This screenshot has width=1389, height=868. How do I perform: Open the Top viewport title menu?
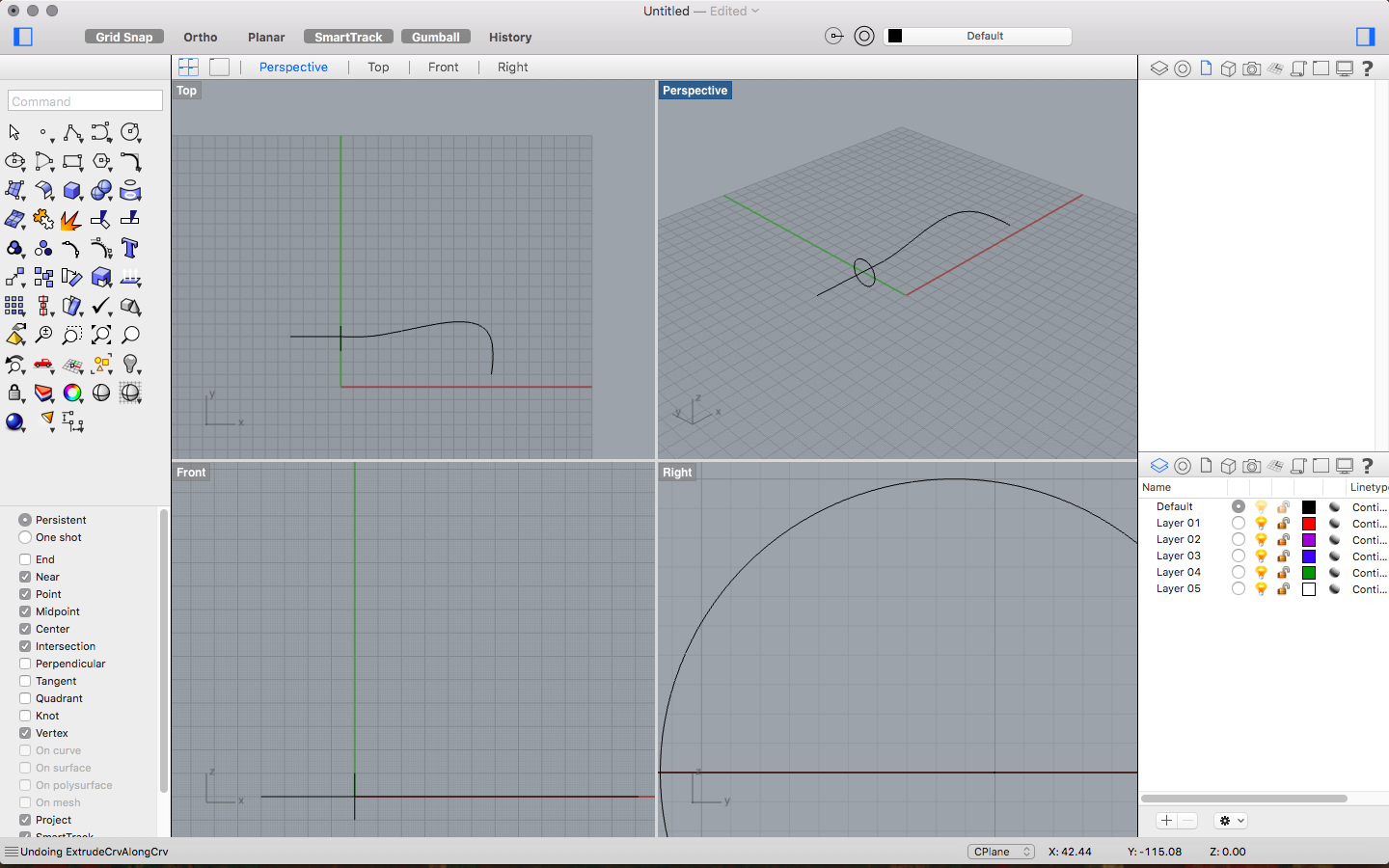click(x=186, y=91)
